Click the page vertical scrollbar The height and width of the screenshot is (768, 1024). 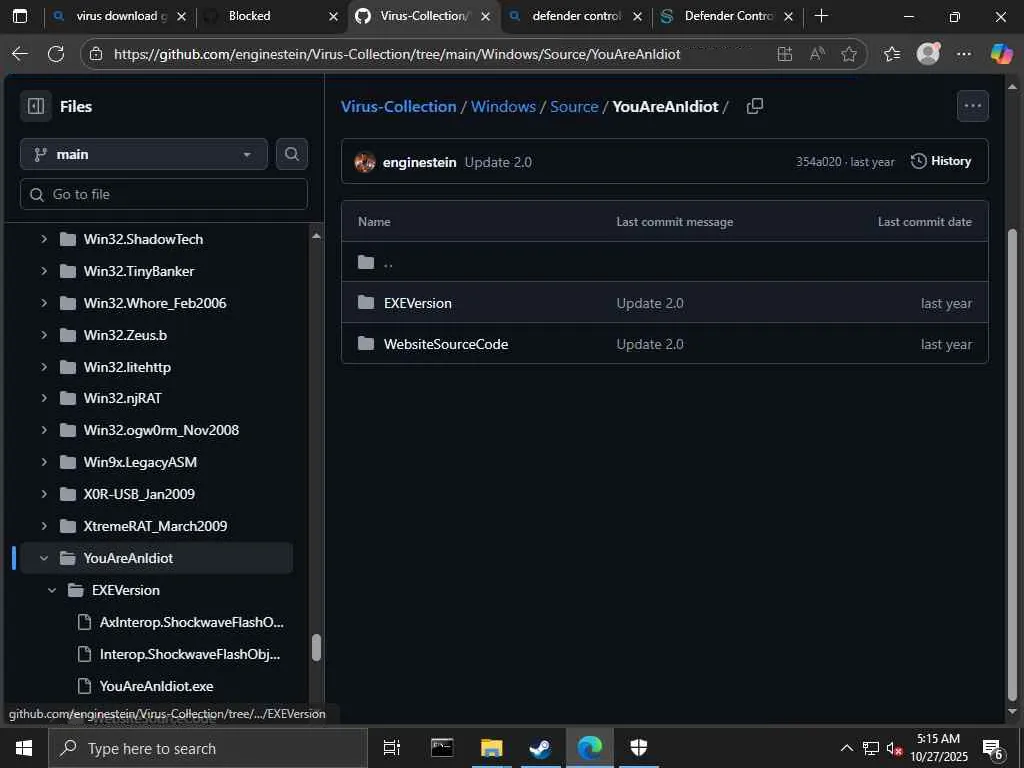pyautogui.click(x=1012, y=464)
